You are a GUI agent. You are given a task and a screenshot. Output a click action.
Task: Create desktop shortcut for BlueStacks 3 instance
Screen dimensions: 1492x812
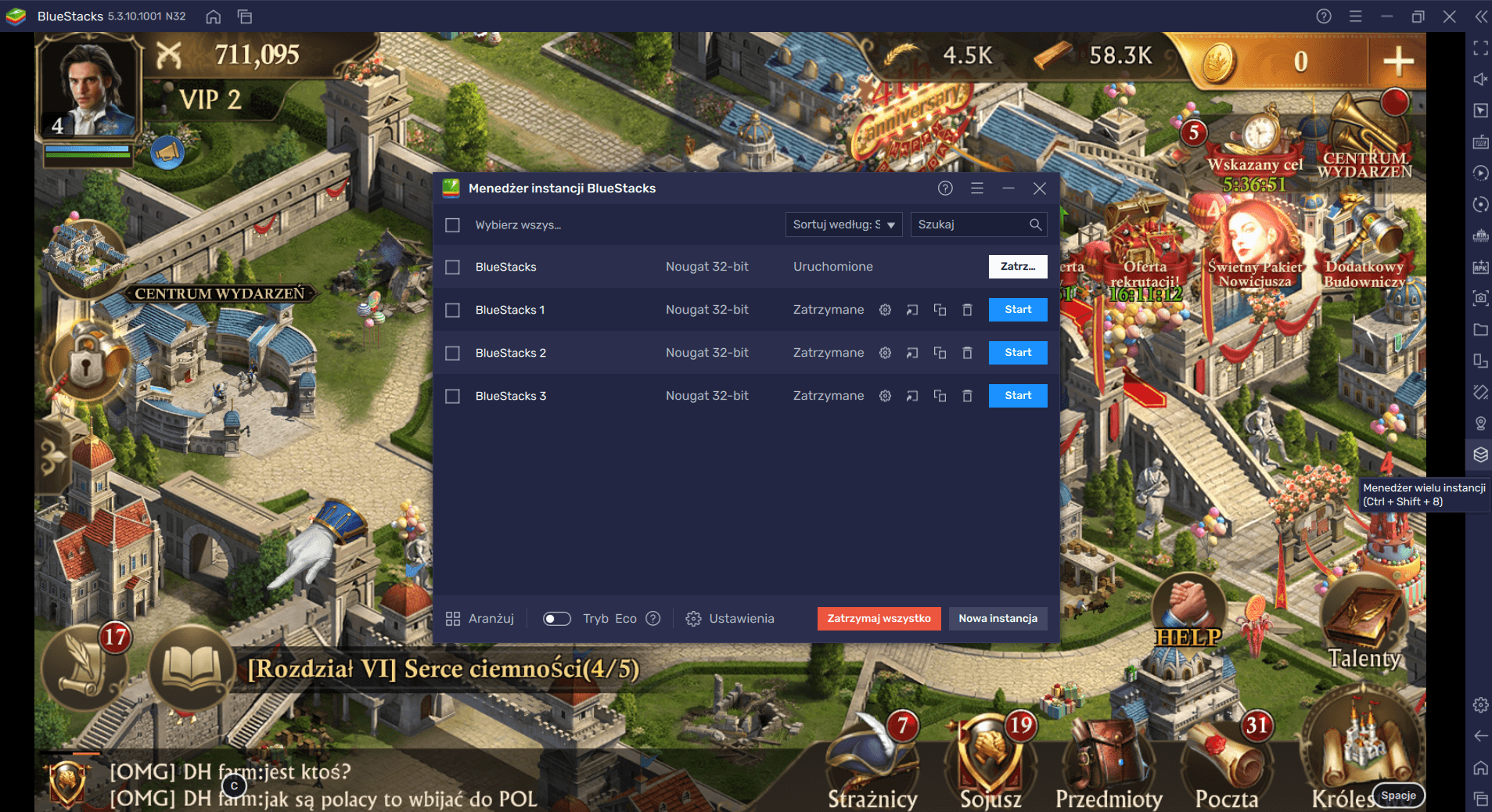pos(912,396)
